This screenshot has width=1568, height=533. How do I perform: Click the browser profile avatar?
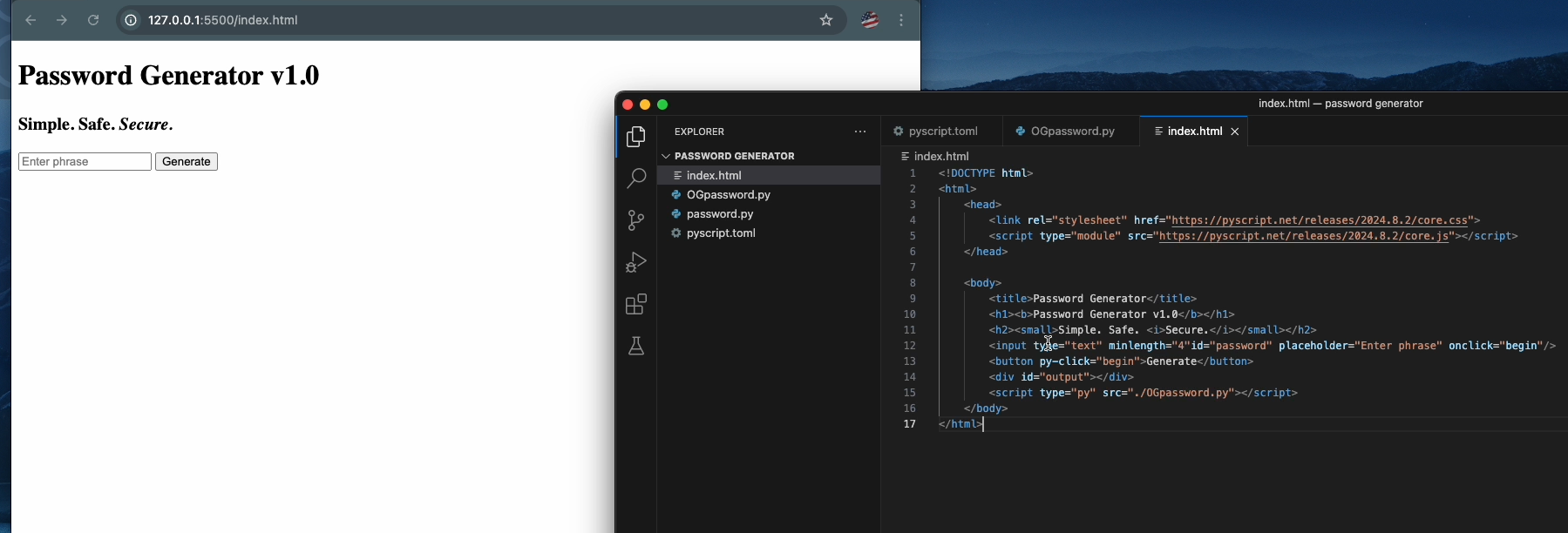[870, 20]
